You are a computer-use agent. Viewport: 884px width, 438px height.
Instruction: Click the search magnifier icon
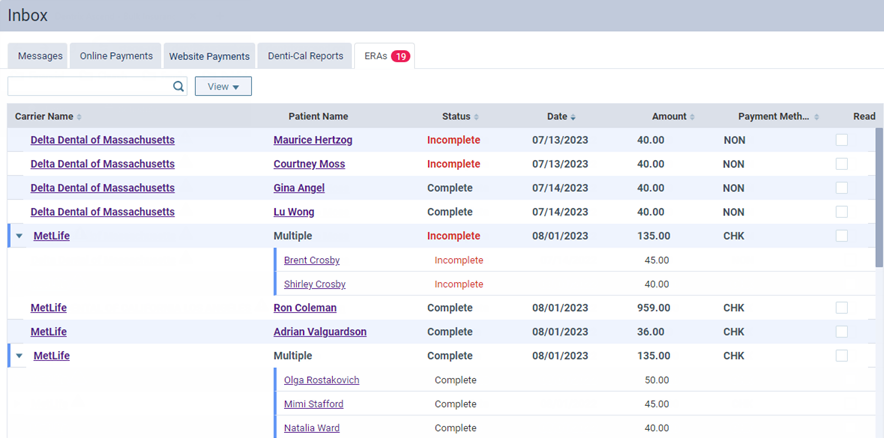[178, 87]
